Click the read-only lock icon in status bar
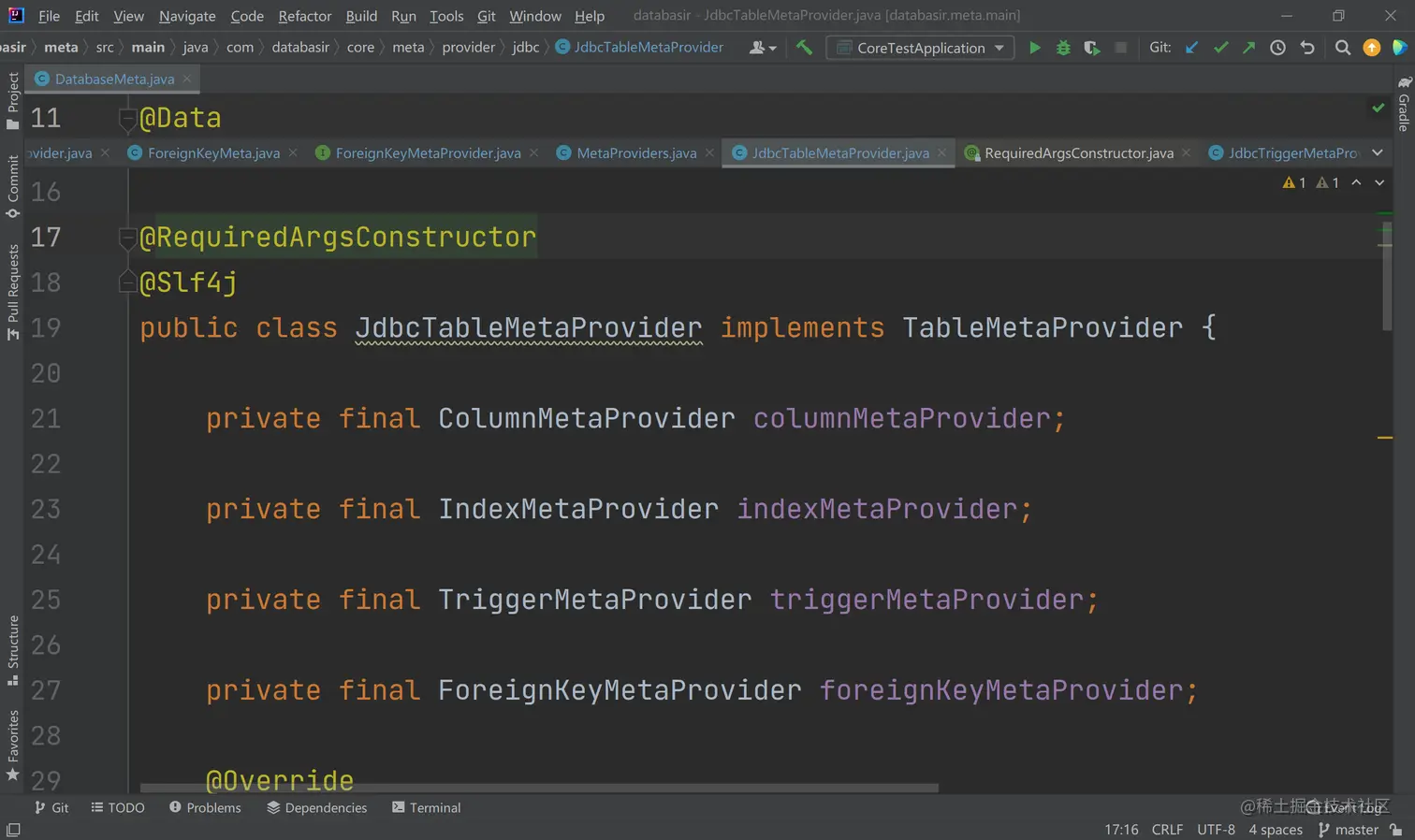 pos(1396,830)
